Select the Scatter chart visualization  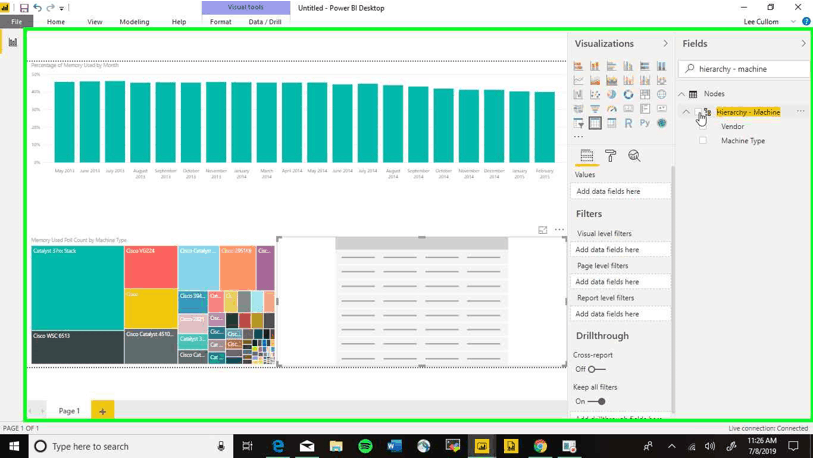tap(595, 94)
